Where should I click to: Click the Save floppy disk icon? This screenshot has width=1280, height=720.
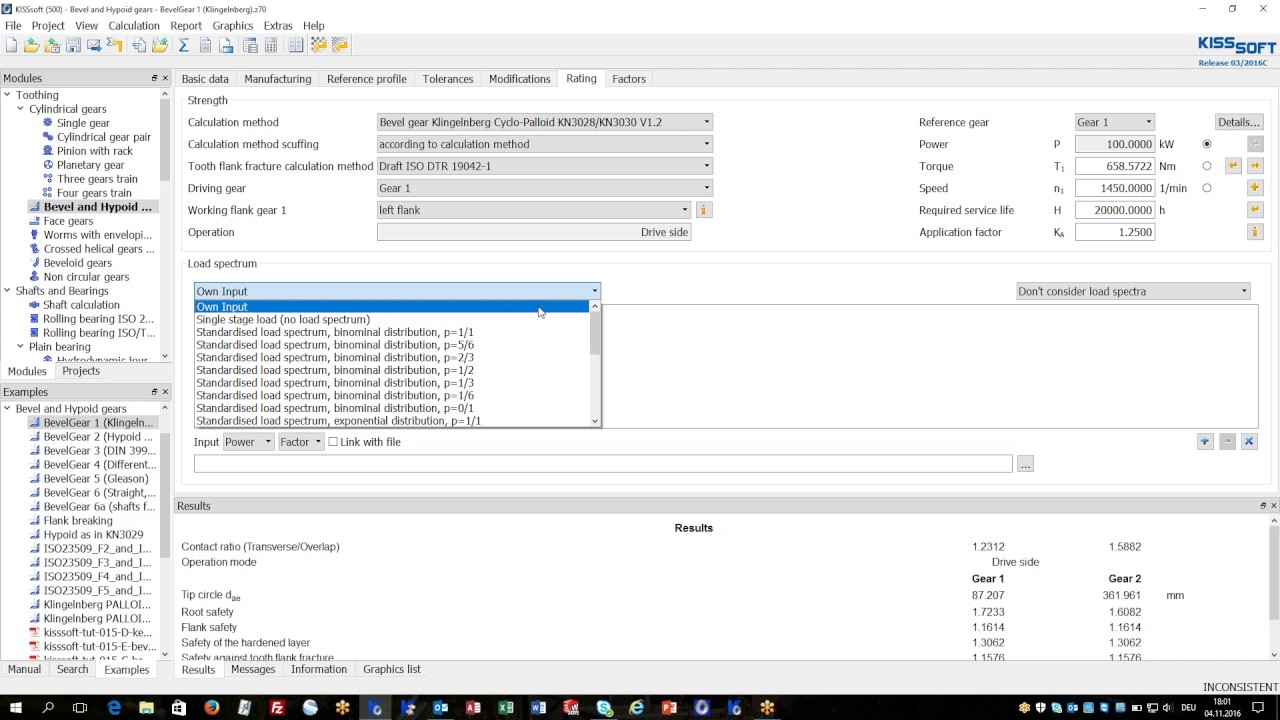click(x=73, y=45)
